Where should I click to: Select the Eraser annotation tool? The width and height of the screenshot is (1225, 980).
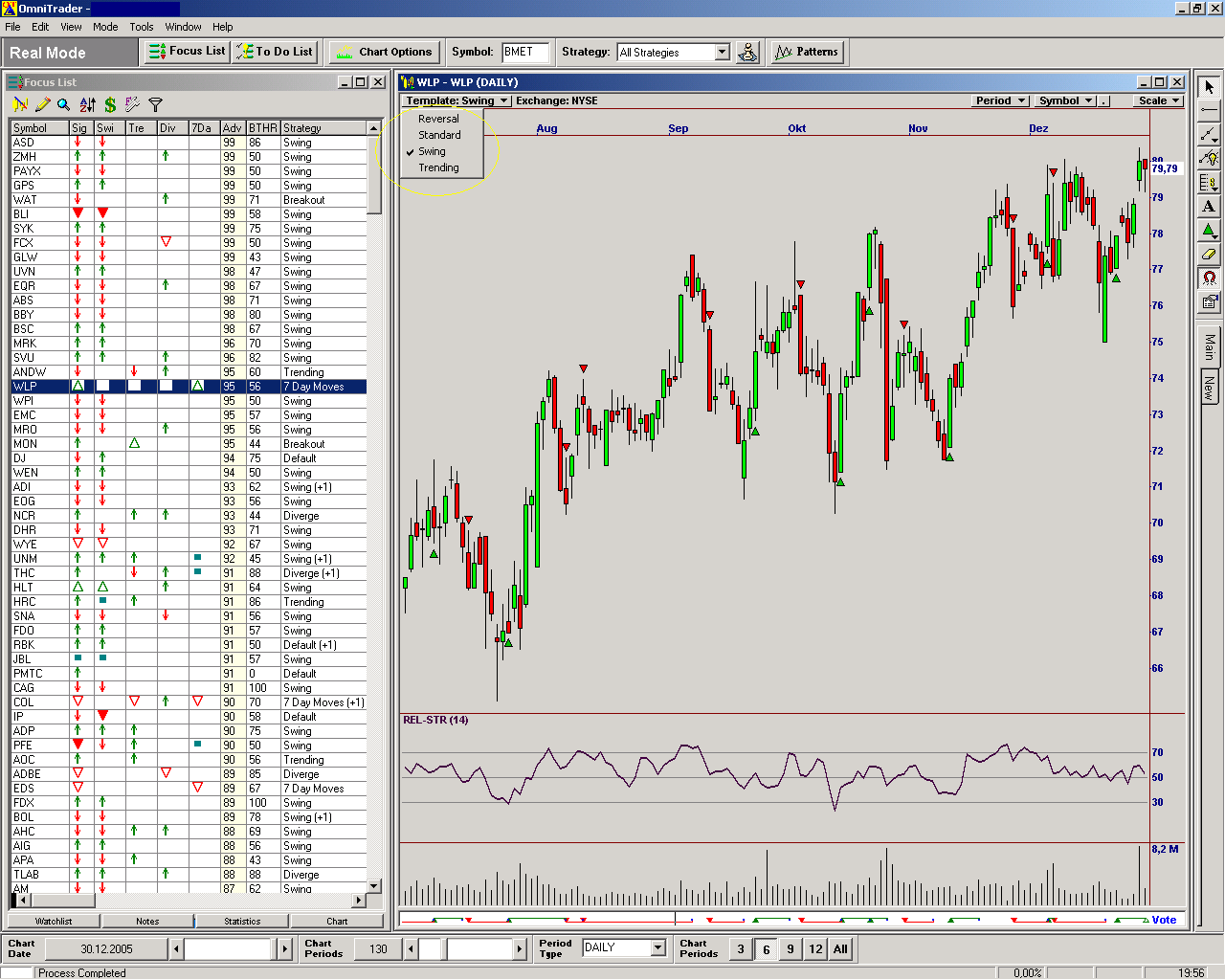coord(1208,254)
